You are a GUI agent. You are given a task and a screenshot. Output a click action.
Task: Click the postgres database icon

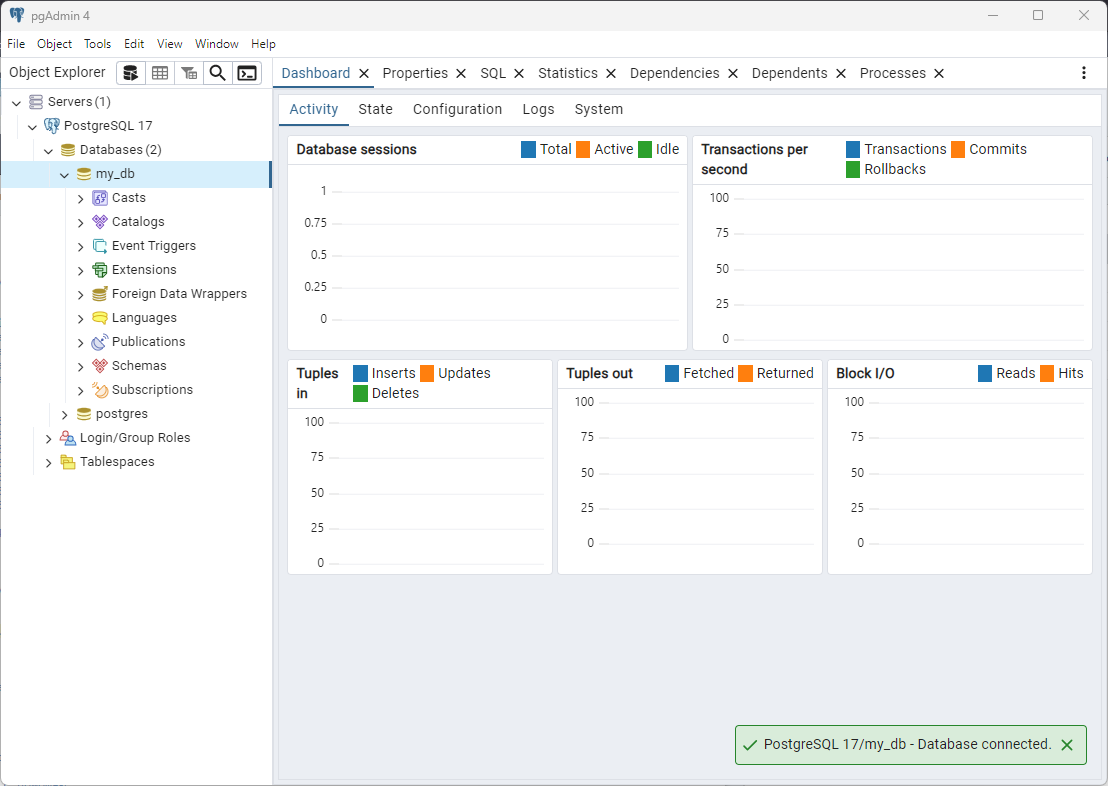coord(84,414)
